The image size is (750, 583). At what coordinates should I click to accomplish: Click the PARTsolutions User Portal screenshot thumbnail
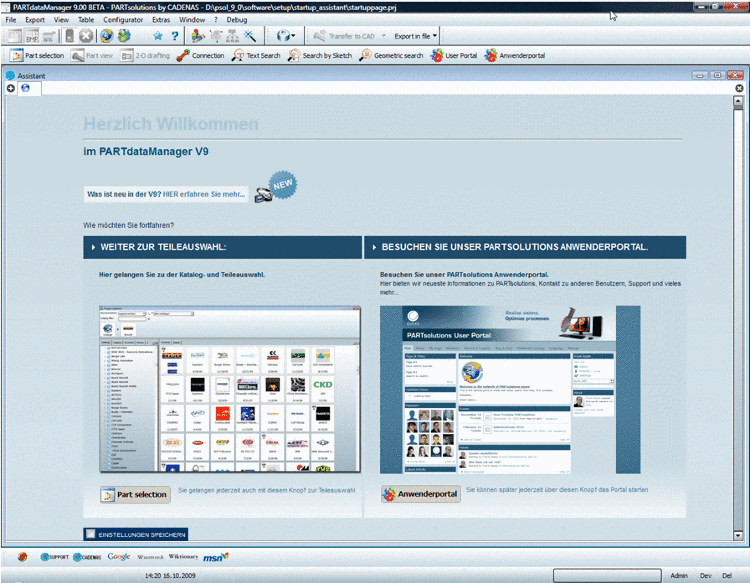510,390
